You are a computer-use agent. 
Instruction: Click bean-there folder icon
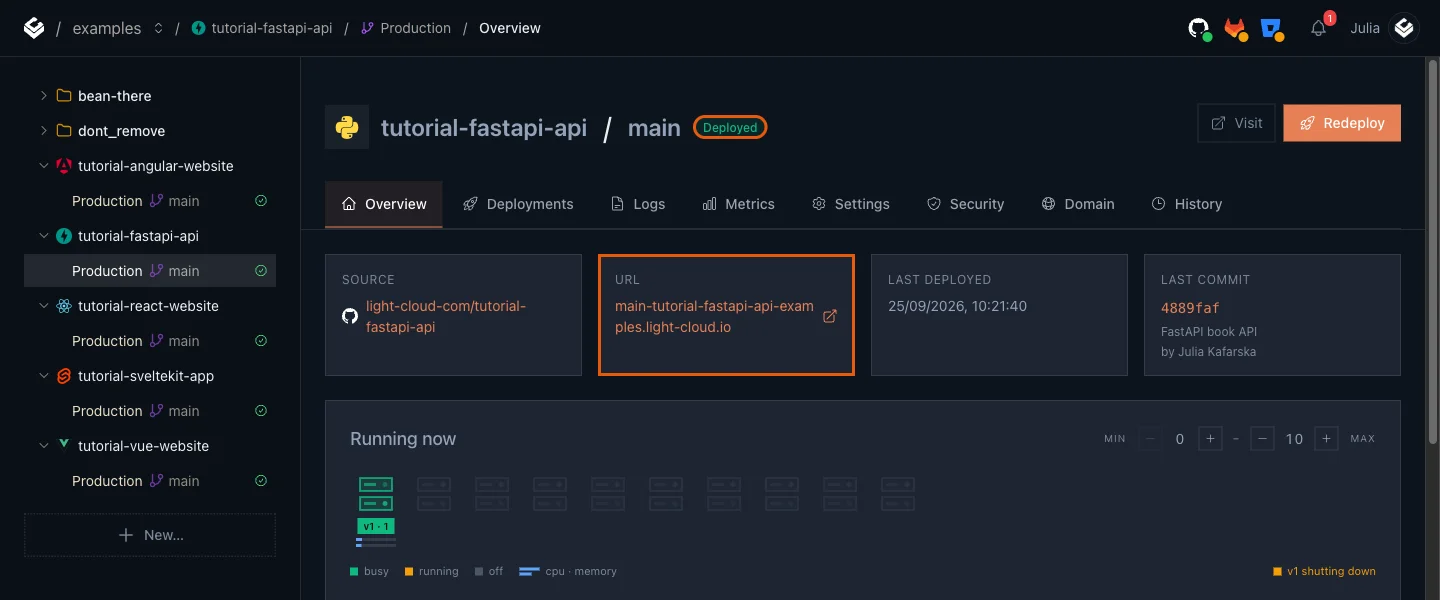pyautogui.click(x=64, y=96)
